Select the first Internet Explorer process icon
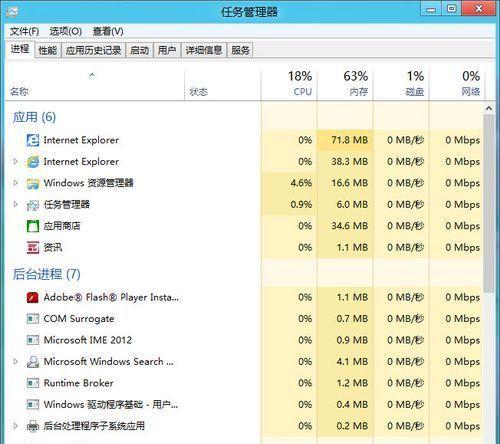The image size is (500, 444). [33, 140]
